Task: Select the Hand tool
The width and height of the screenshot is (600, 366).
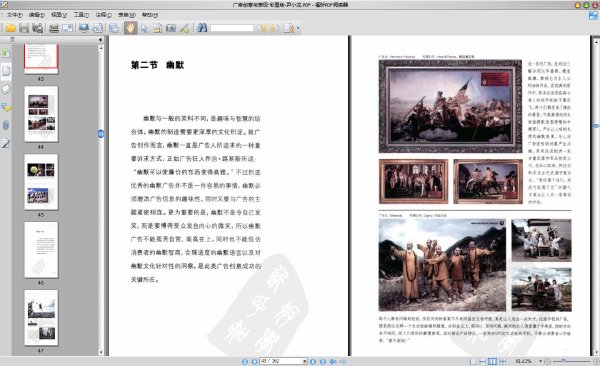Action: pos(130,28)
